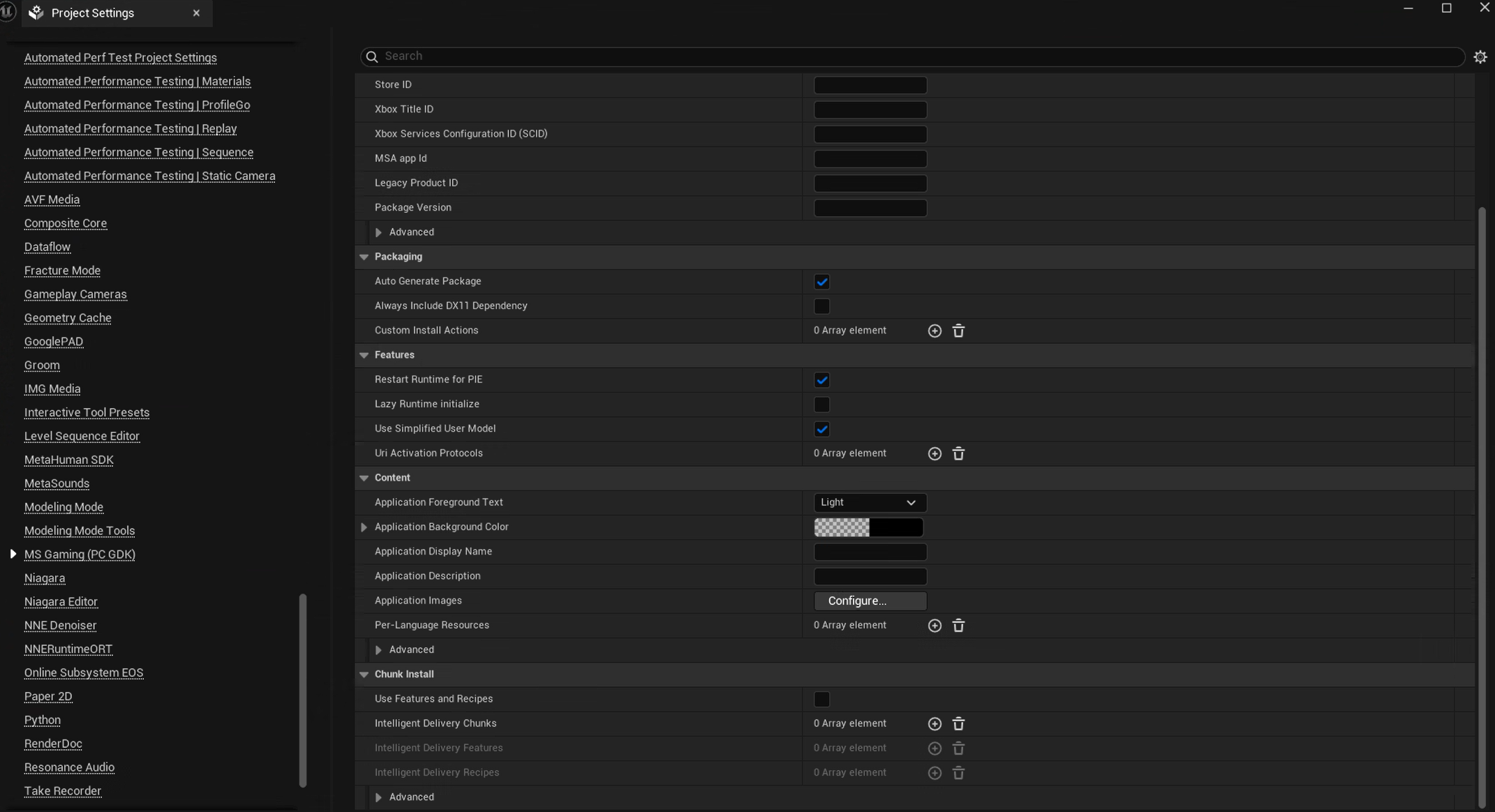Click the search magnifier icon

[x=371, y=57]
